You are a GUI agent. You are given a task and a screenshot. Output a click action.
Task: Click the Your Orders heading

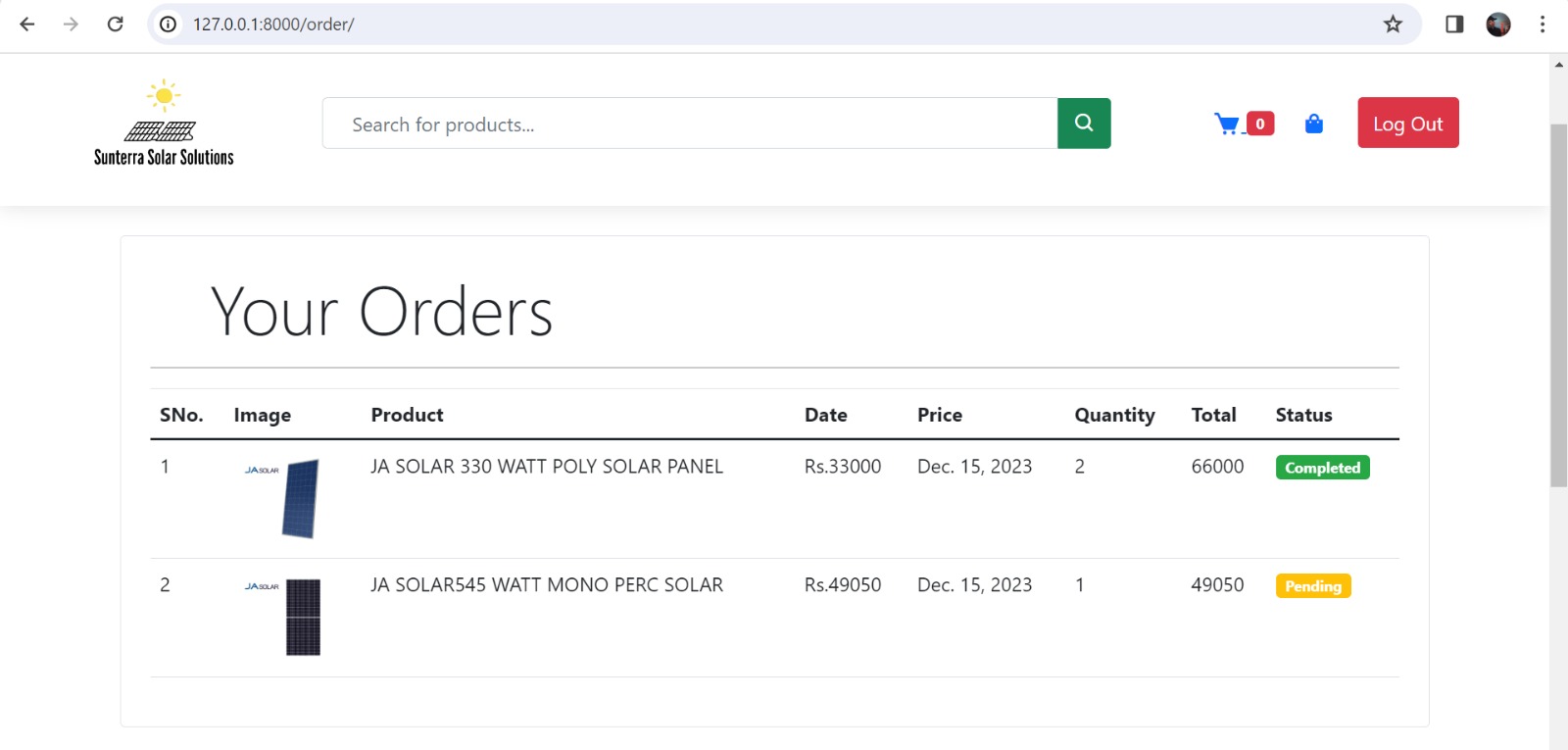click(381, 312)
